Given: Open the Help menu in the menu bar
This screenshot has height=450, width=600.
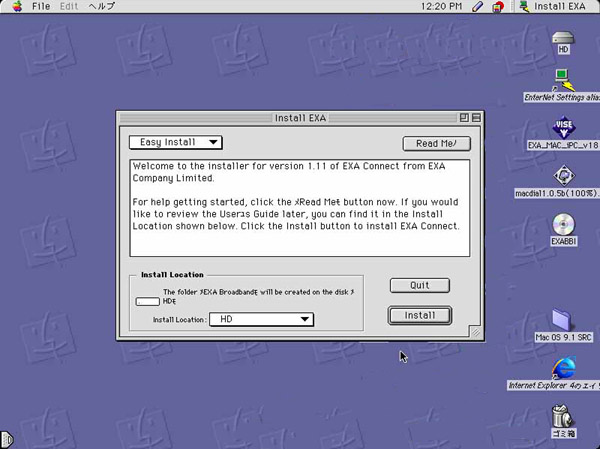Looking at the screenshot, I should pyautogui.click(x=103, y=7).
